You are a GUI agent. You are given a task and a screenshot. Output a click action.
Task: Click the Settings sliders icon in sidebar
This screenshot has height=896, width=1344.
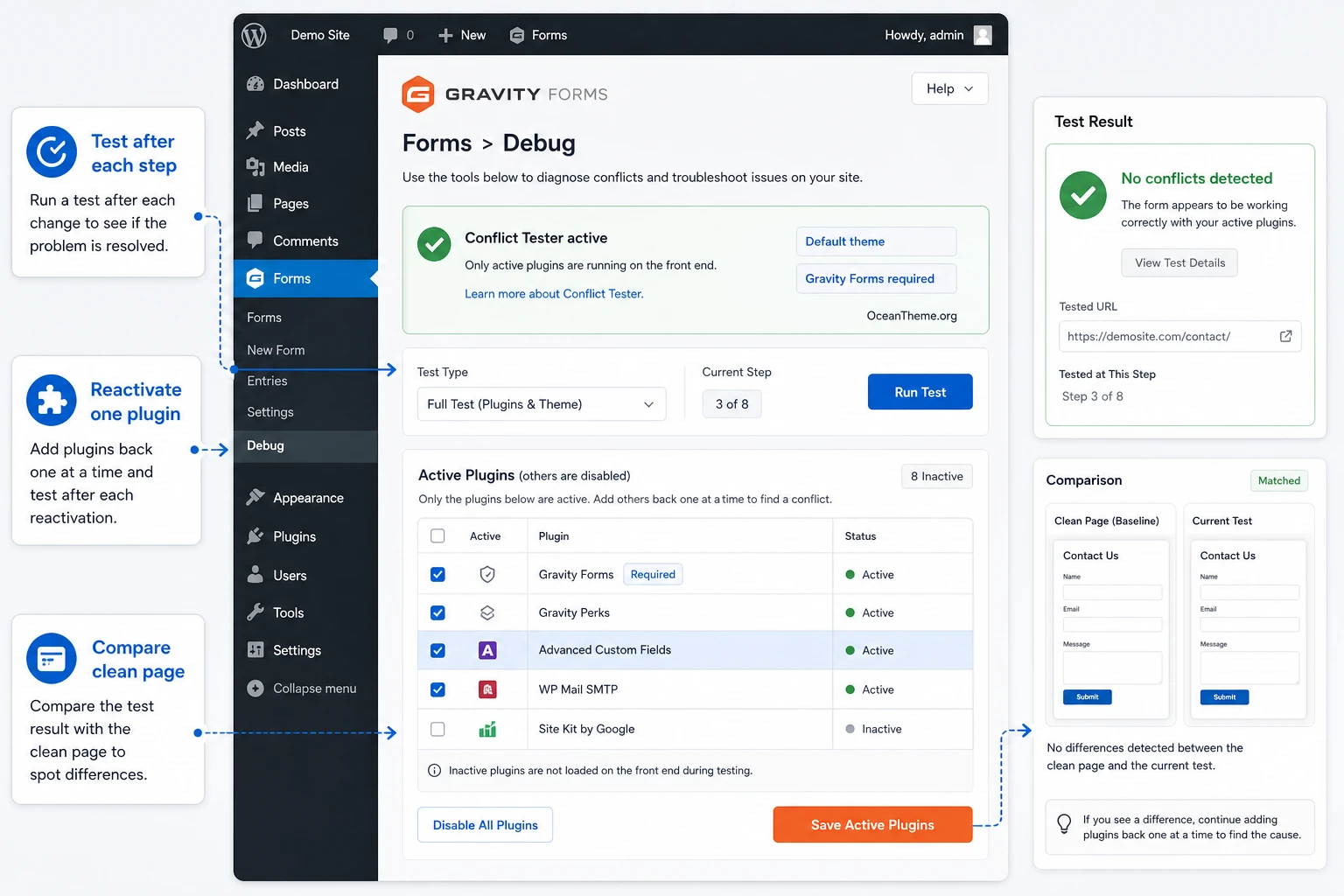click(x=255, y=649)
